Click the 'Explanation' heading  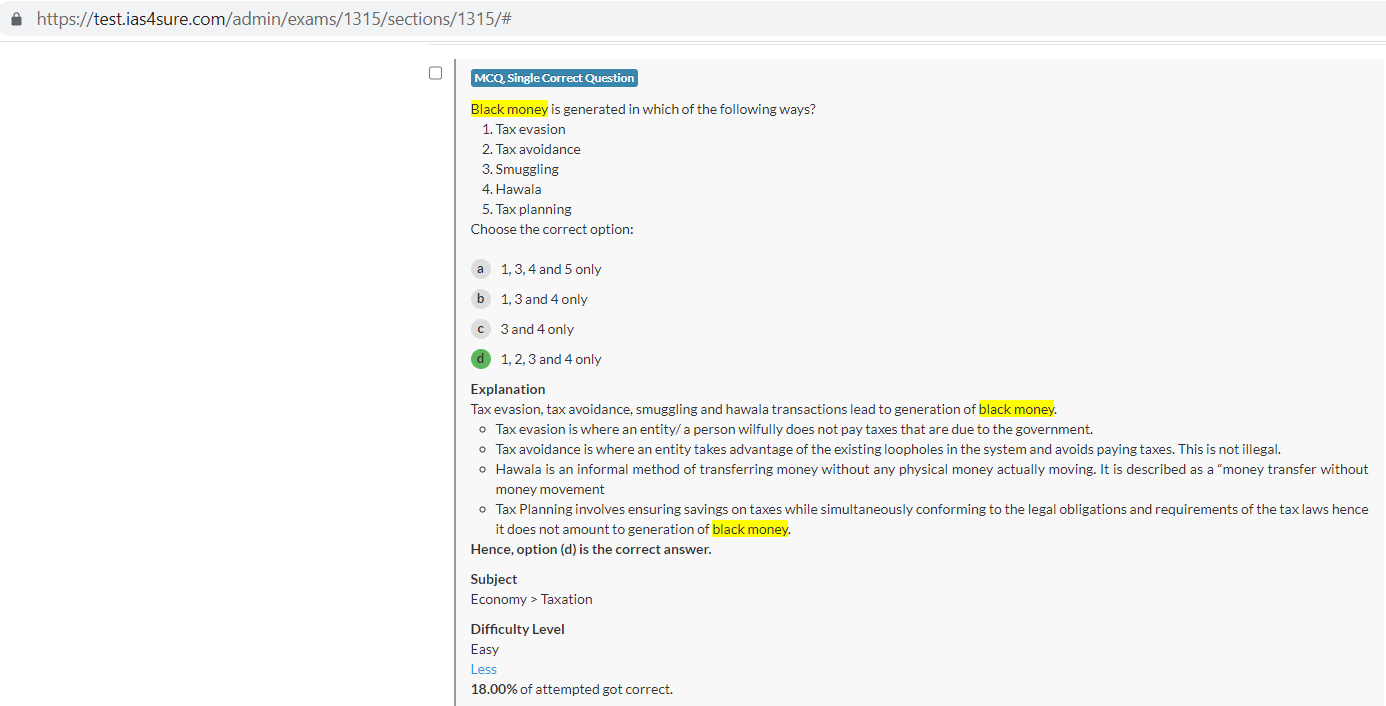(508, 389)
